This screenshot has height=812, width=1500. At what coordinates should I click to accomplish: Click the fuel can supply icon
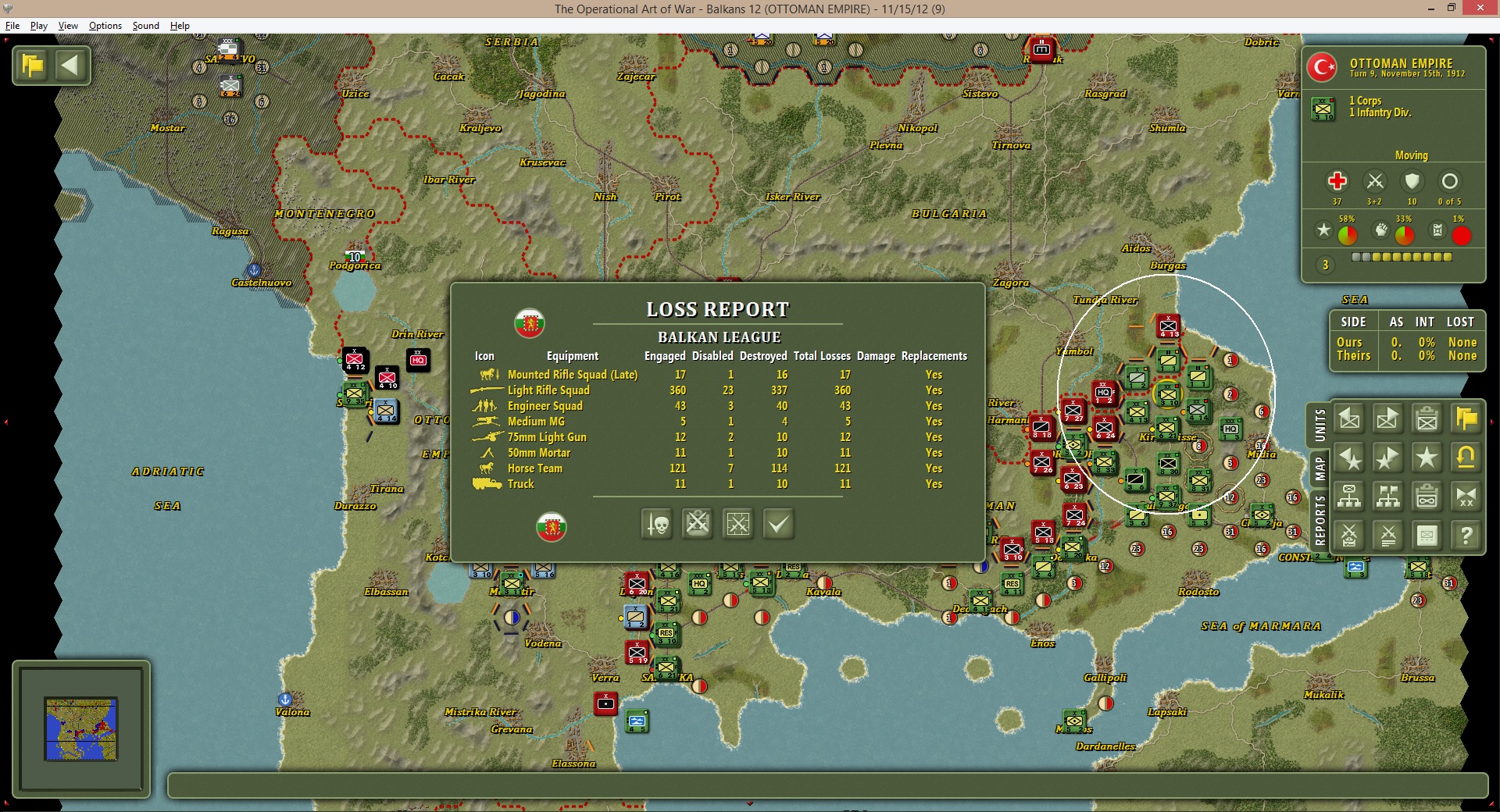(x=1437, y=230)
